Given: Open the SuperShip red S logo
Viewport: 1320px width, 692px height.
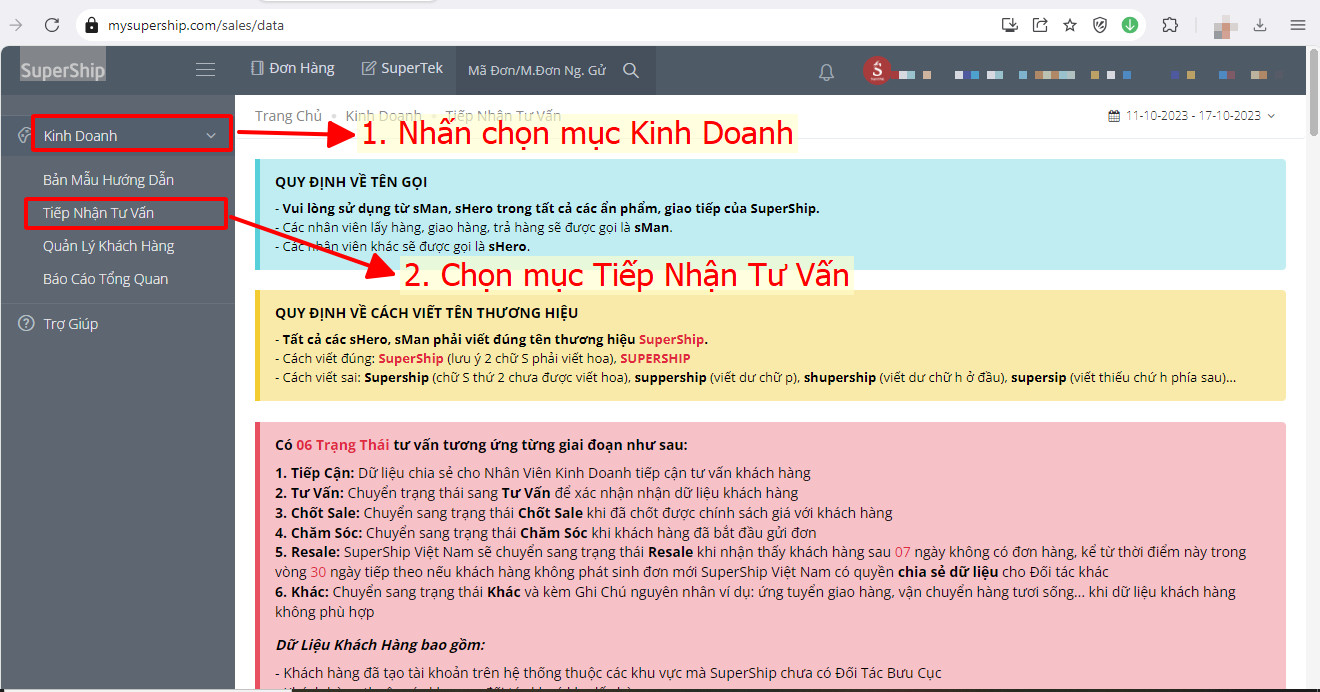Looking at the screenshot, I should [877, 70].
